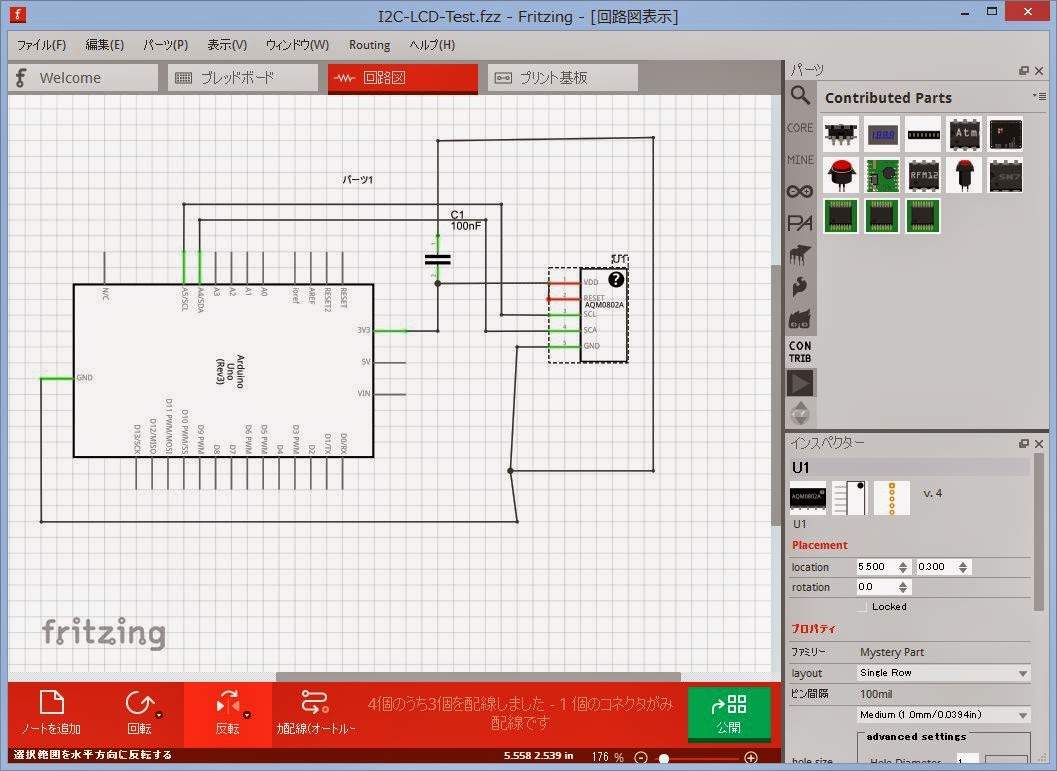Pick the Atm chip part
Viewport: 1057px width, 771px height.
point(965,133)
